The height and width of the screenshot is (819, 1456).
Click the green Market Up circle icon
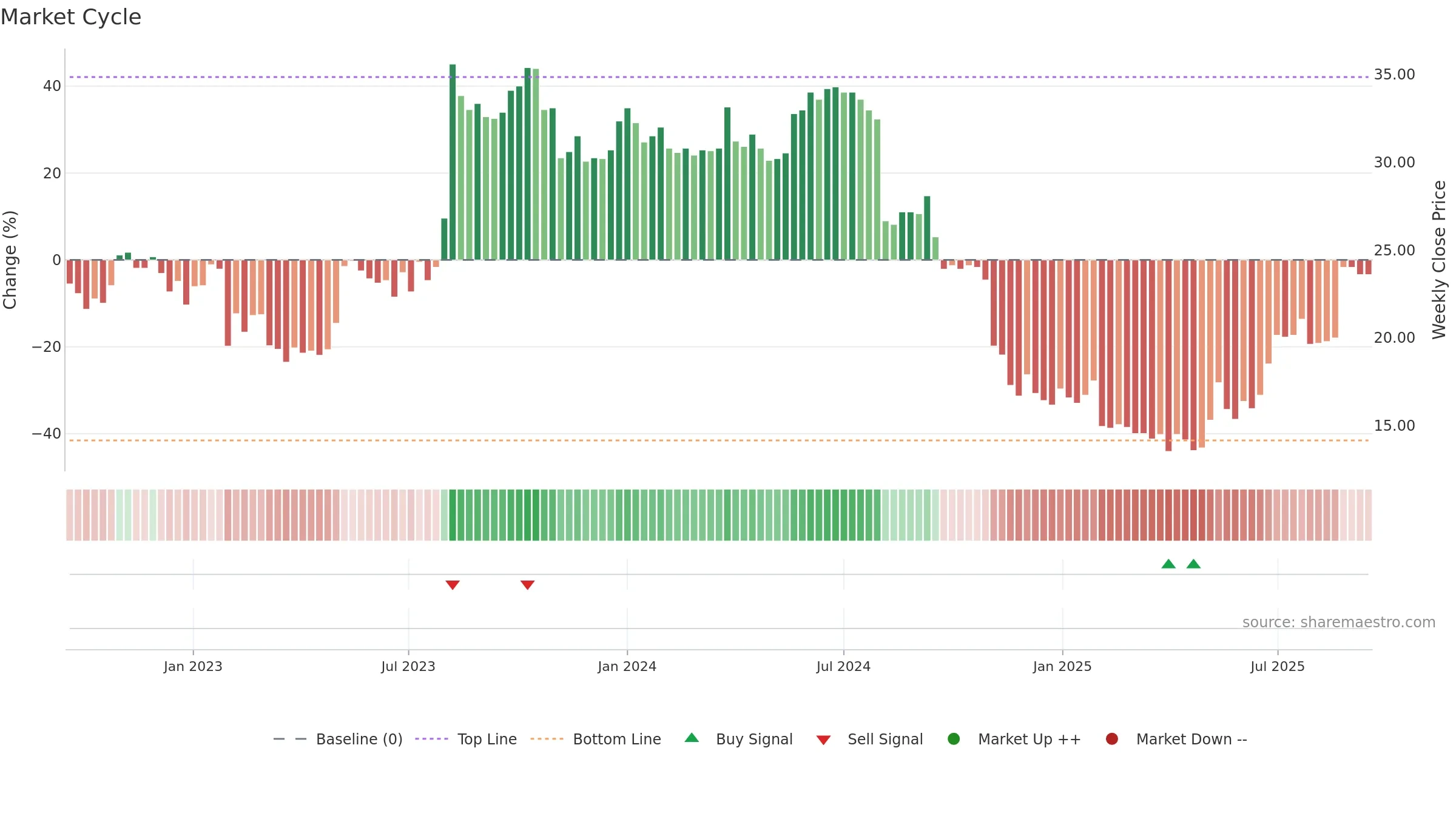tap(954, 739)
